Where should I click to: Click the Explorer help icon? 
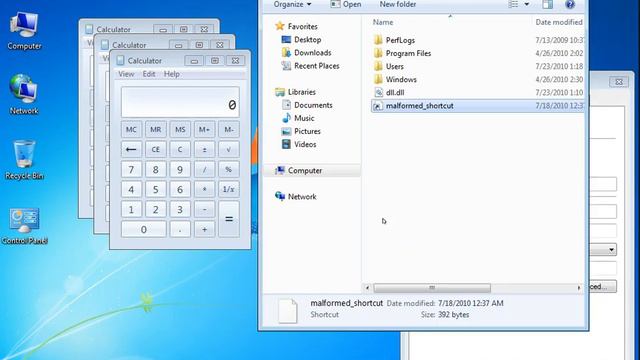tap(570, 4)
